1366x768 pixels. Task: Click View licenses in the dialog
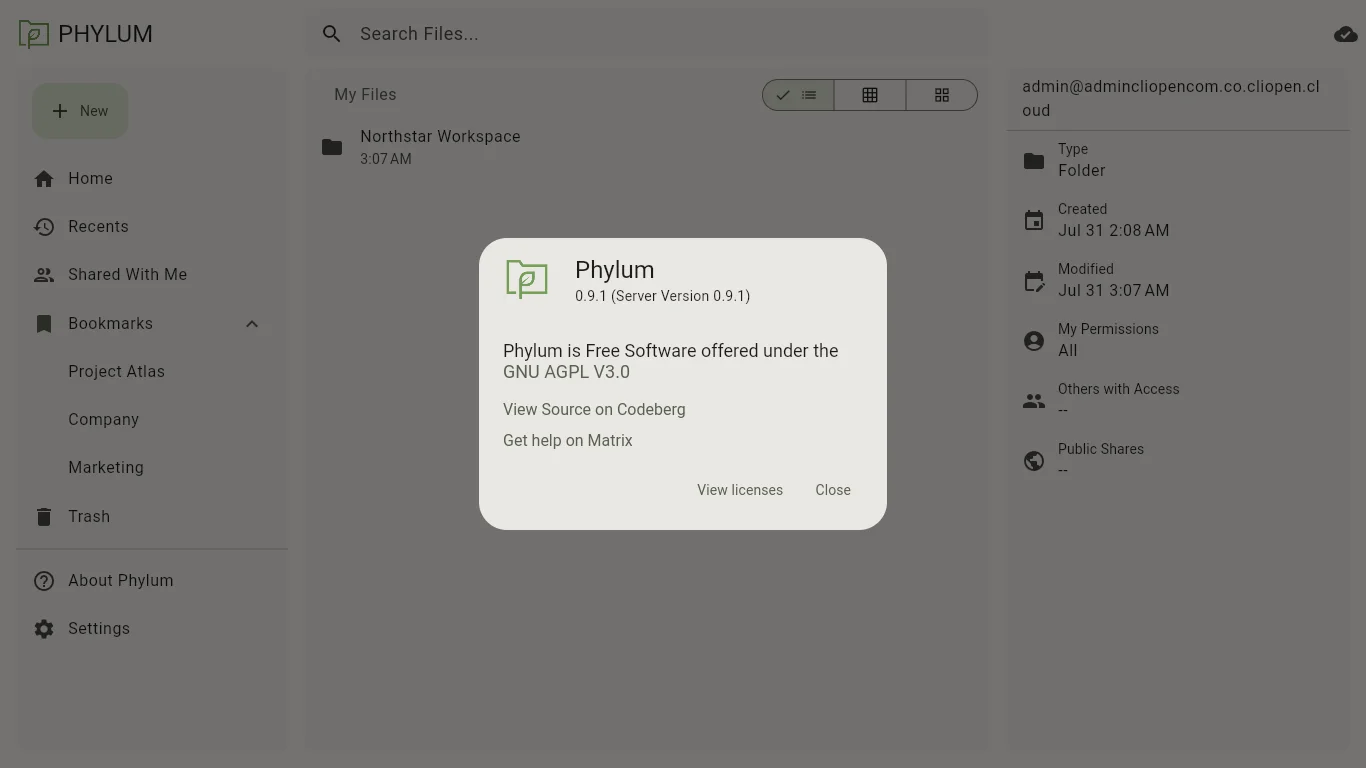click(x=740, y=490)
